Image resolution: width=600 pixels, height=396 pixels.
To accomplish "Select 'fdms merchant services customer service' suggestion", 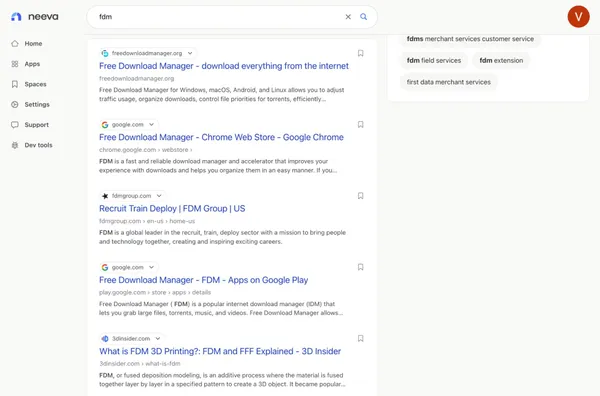I will [470, 39].
